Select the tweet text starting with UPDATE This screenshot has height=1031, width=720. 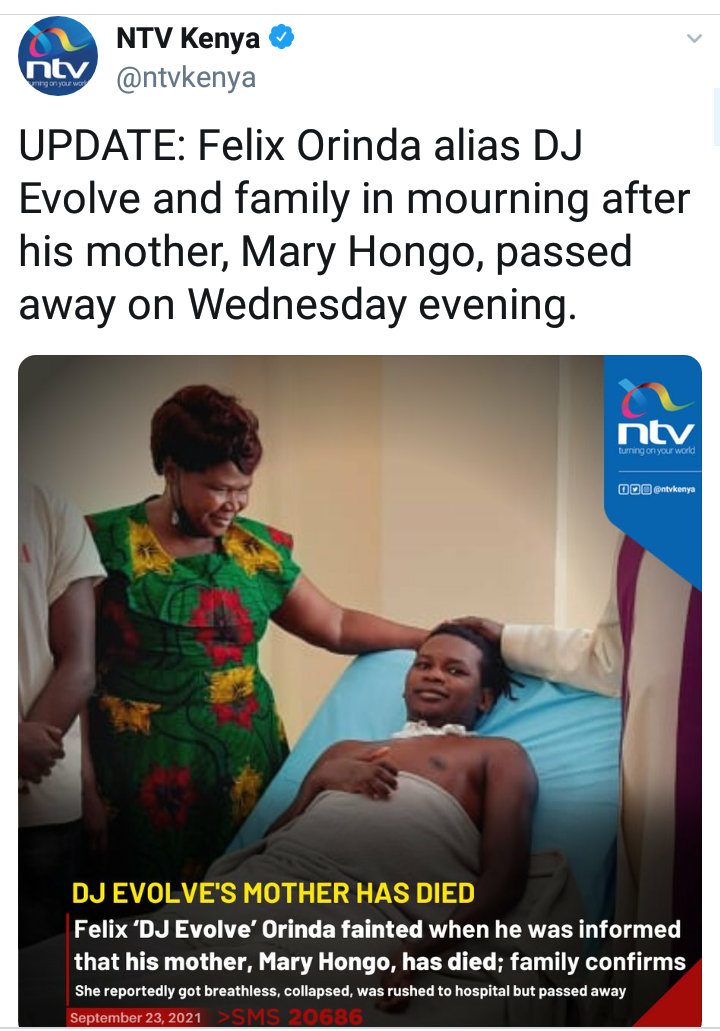point(354,225)
